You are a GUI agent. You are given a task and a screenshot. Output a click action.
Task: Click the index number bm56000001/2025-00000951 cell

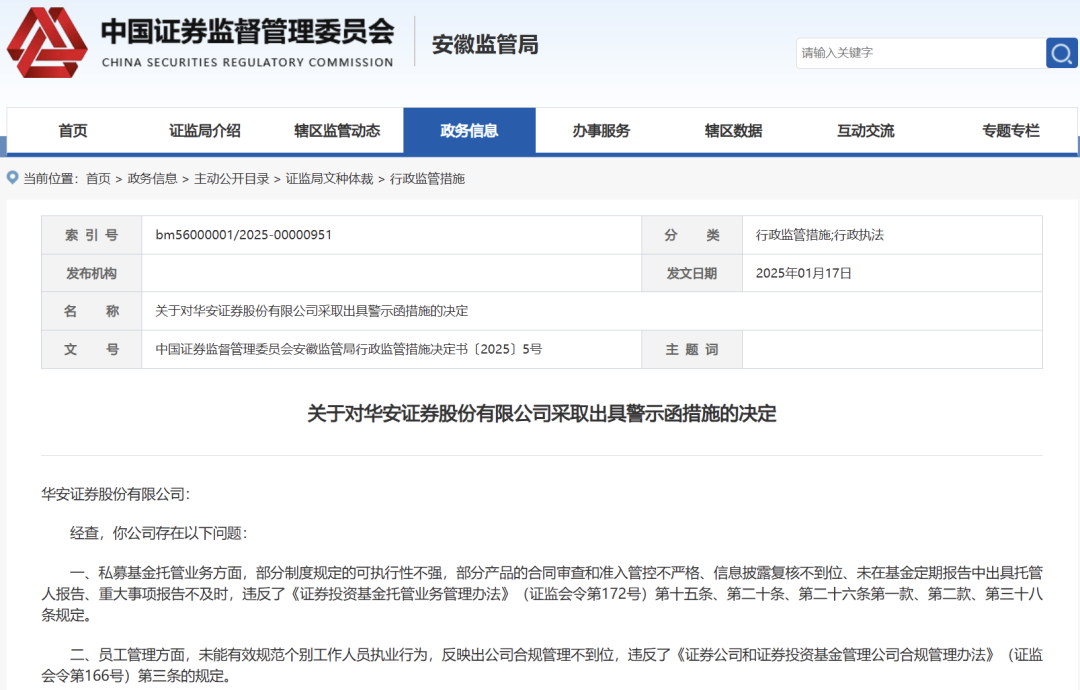pyautogui.click(x=243, y=235)
